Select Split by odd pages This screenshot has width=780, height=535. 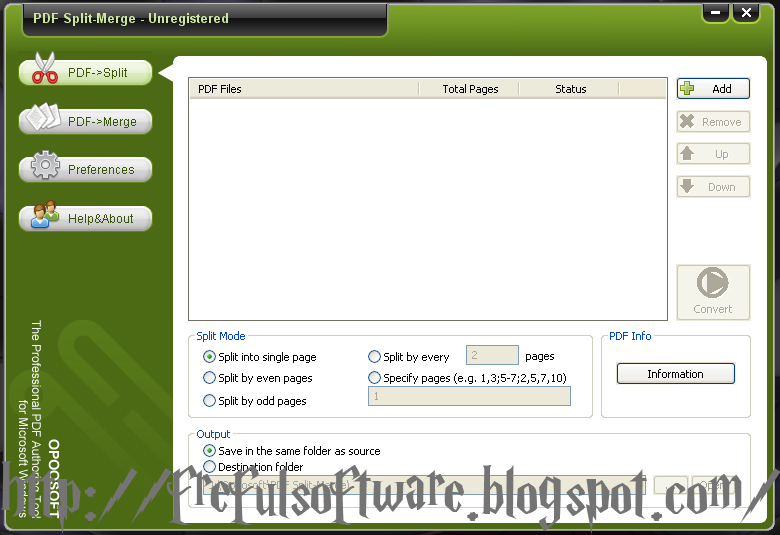[255, 401]
